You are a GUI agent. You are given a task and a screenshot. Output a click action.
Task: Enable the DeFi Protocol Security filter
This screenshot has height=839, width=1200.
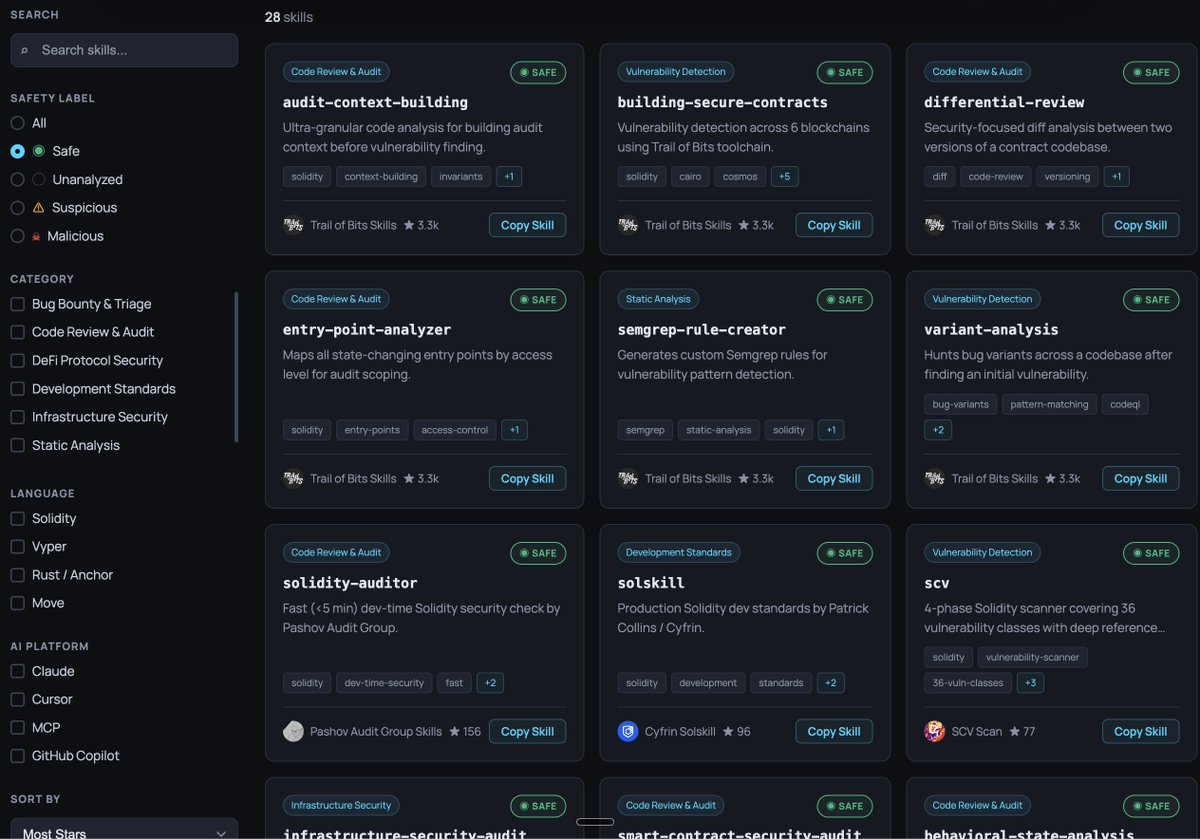point(17,360)
